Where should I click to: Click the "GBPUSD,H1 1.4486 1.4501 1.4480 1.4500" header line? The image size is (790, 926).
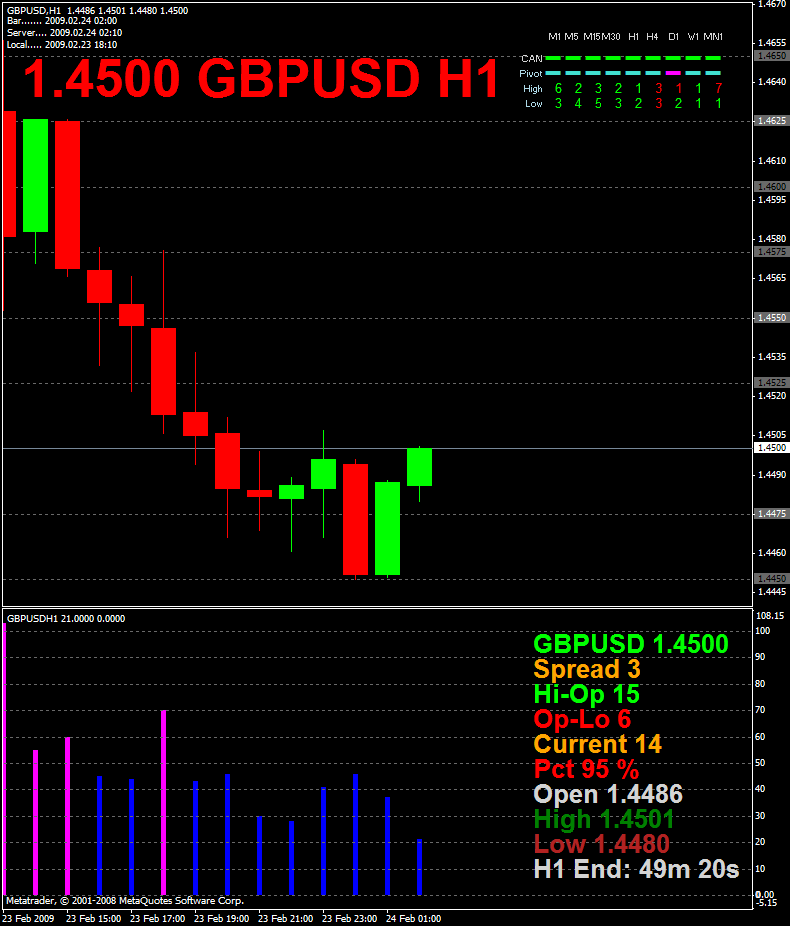97,11
